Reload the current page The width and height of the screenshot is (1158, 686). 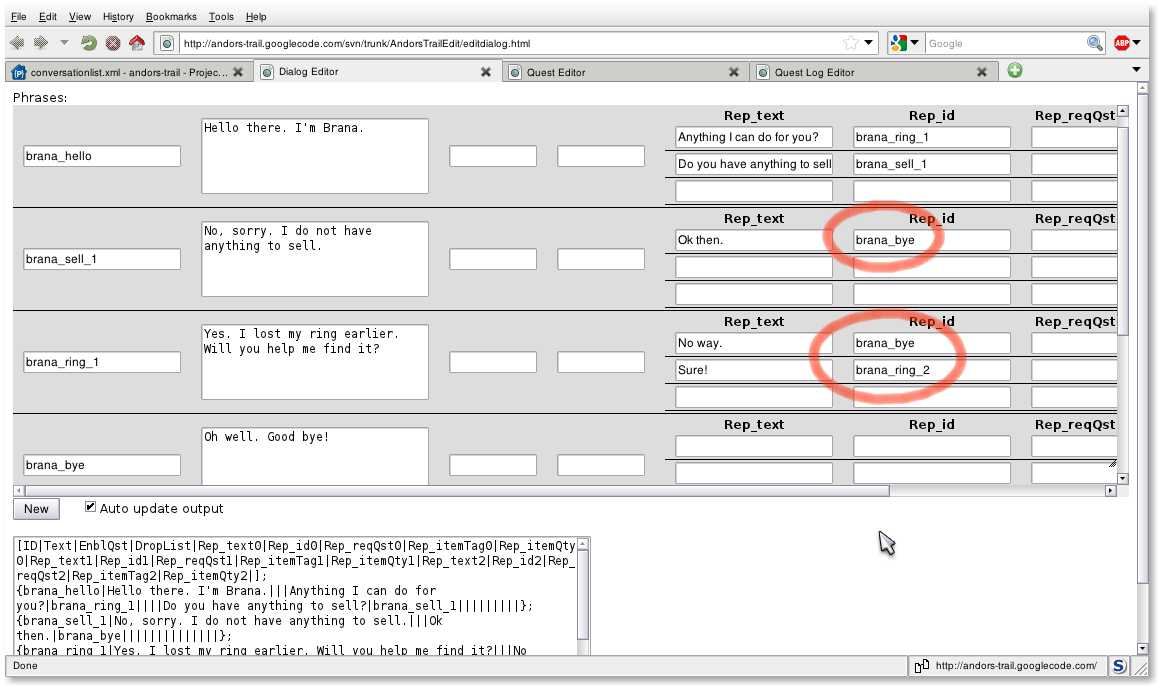[x=89, y=43]
